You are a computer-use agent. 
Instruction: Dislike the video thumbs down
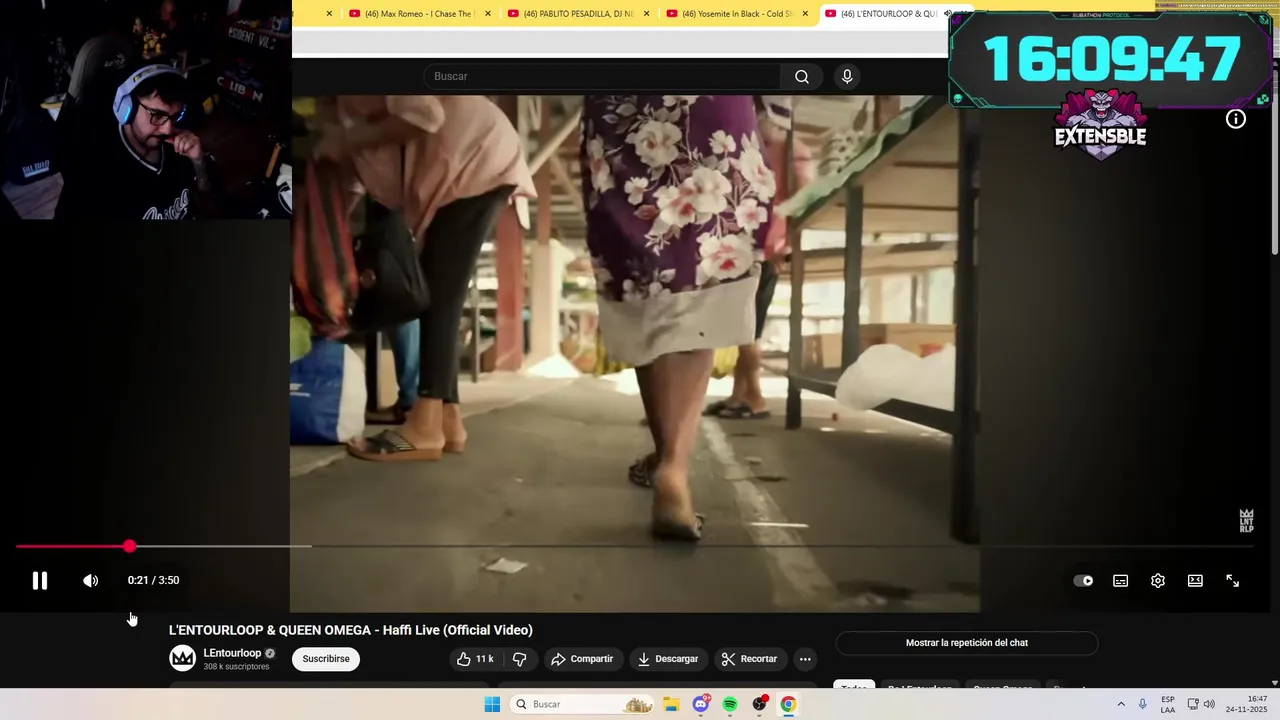(519, 659)
